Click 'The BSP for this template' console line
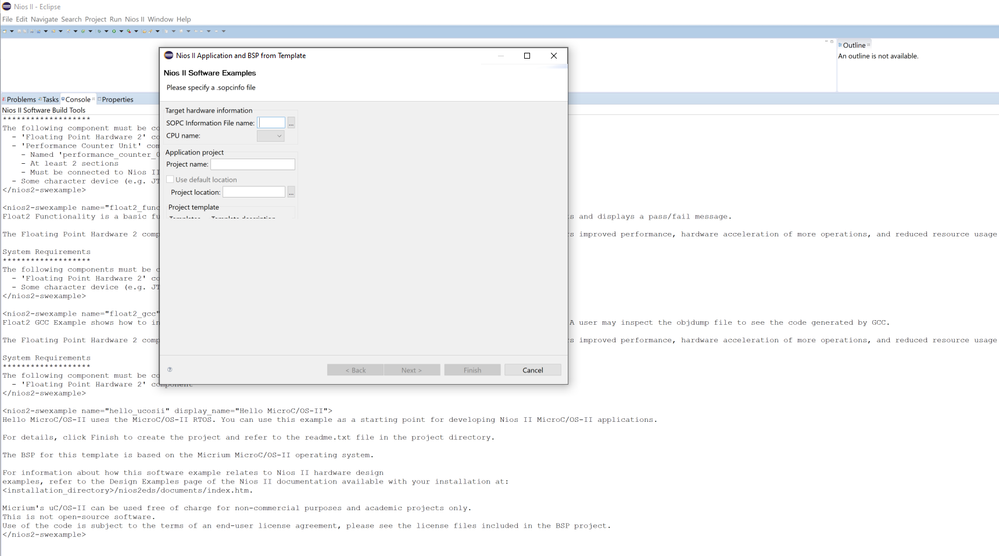 (x=188, y=455)
